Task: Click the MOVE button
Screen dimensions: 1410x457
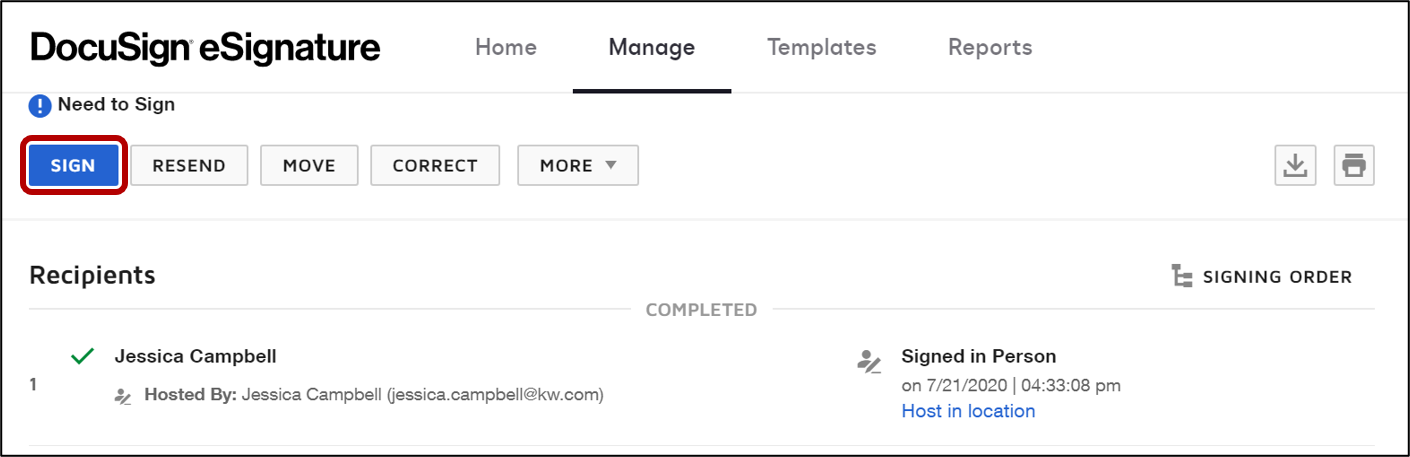Action: (x=309, y=165)
